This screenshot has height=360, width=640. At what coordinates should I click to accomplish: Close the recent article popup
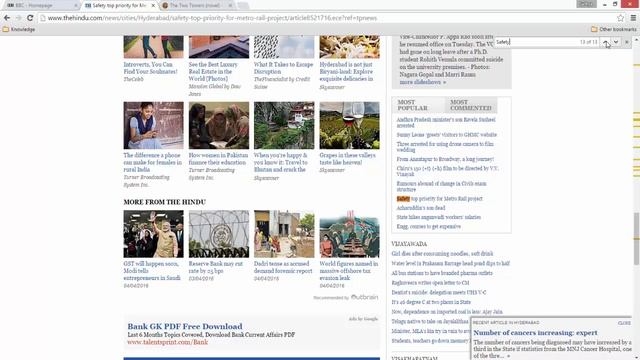[624, 323]
